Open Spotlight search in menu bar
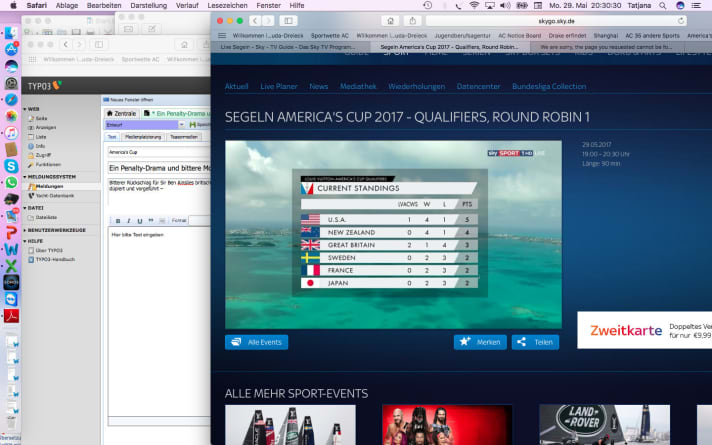The height and width of the screenshot is (445, 712). [663, 5]
